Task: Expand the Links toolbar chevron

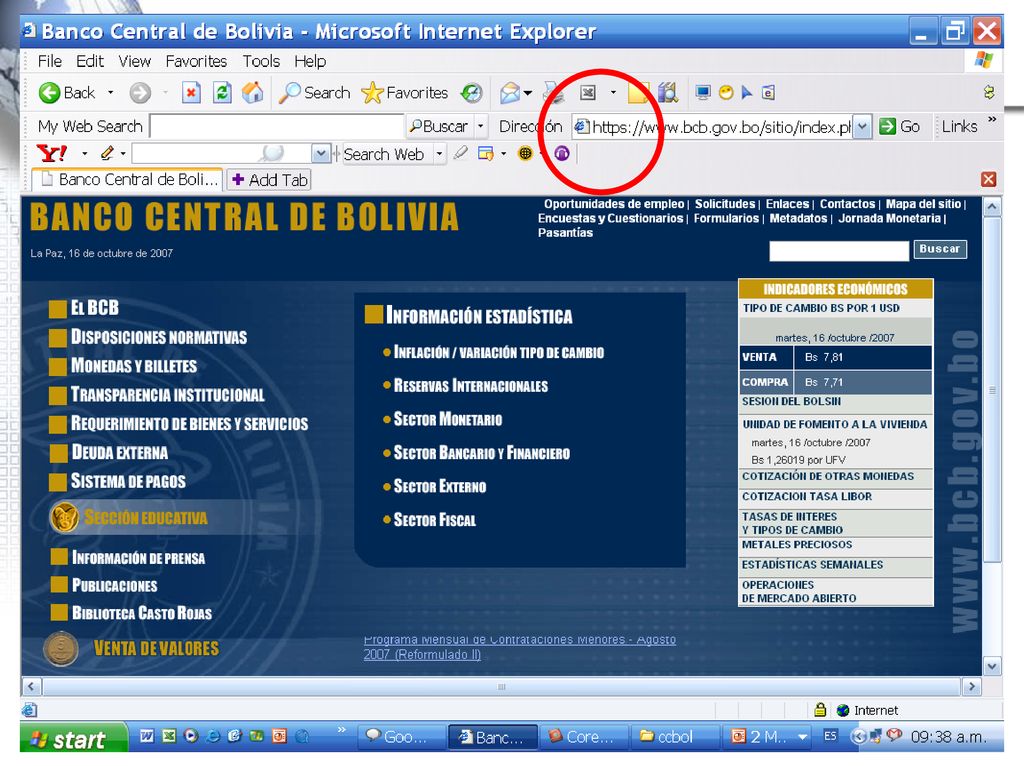Action: pyautogui.click(x=992, y=120)
